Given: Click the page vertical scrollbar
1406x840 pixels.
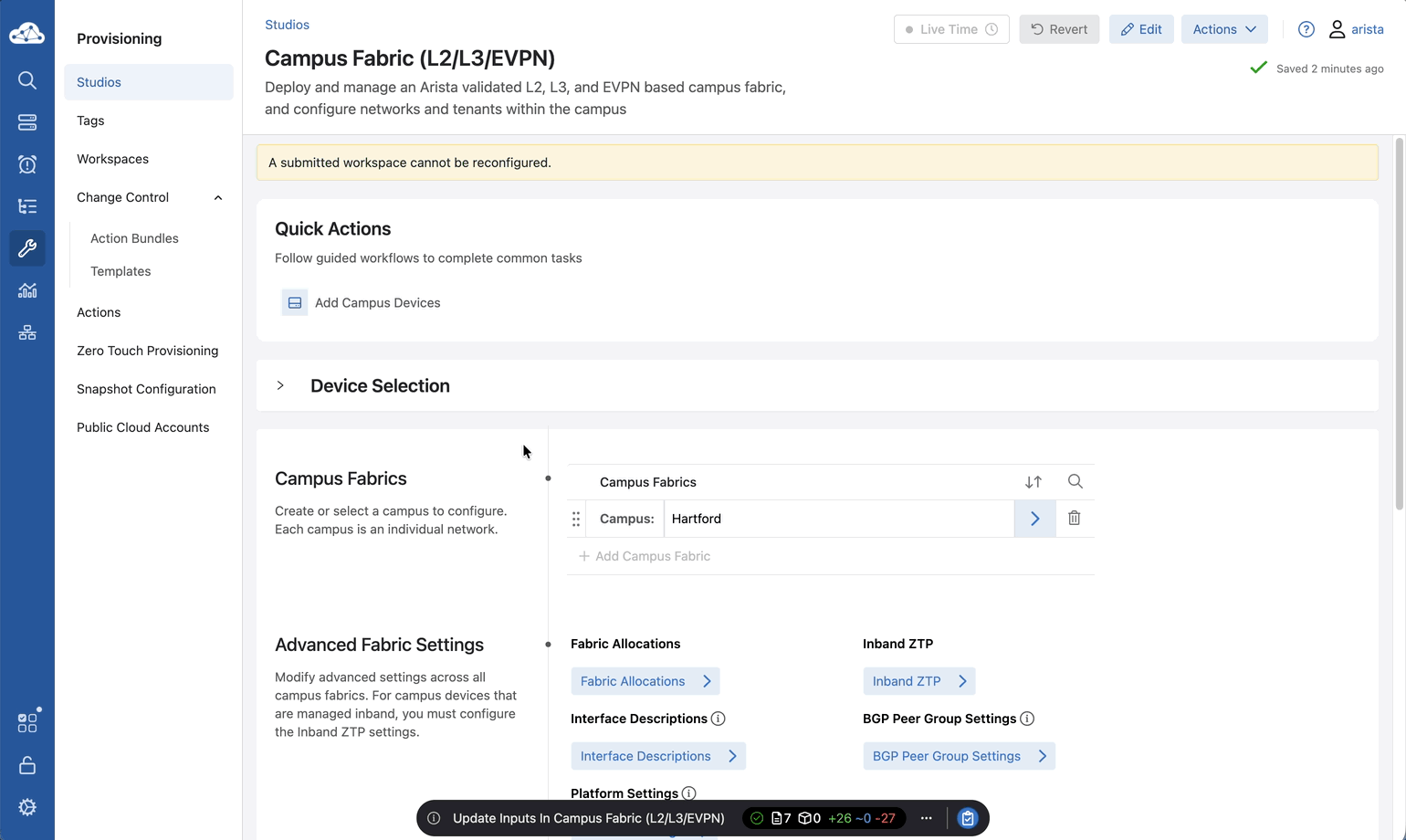Looking at the screenshot, I should (1399, 324).
